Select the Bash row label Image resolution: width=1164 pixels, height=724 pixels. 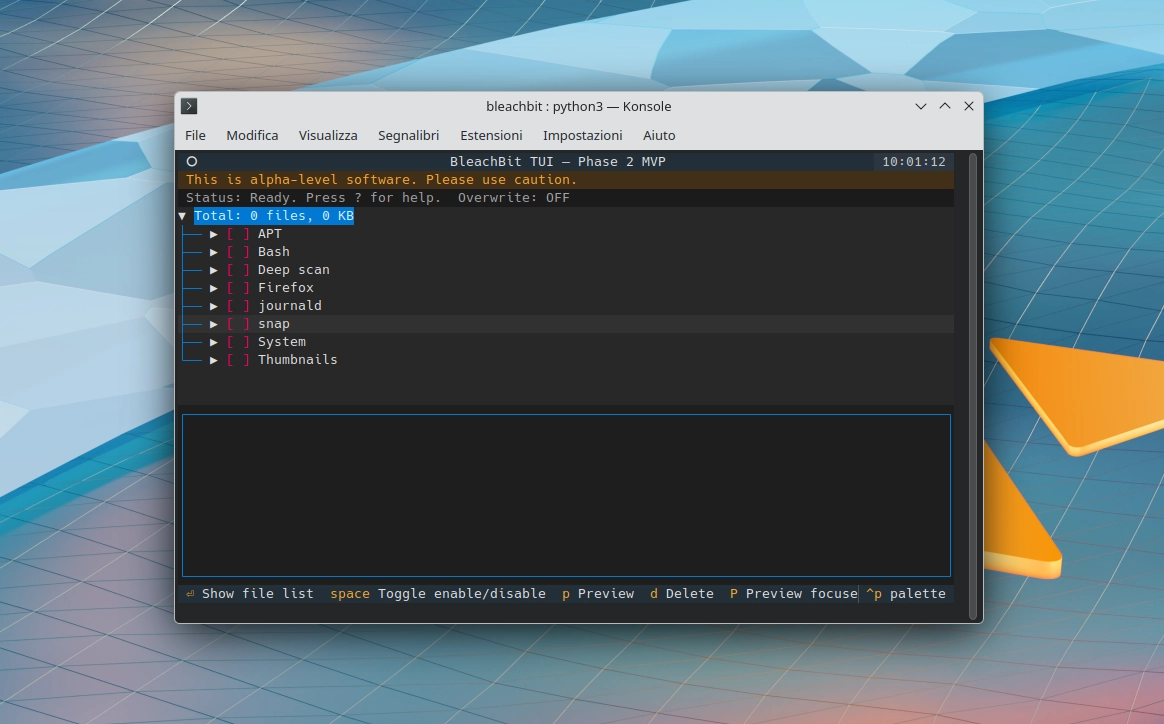pyautogui.click(x=274, y=252)
